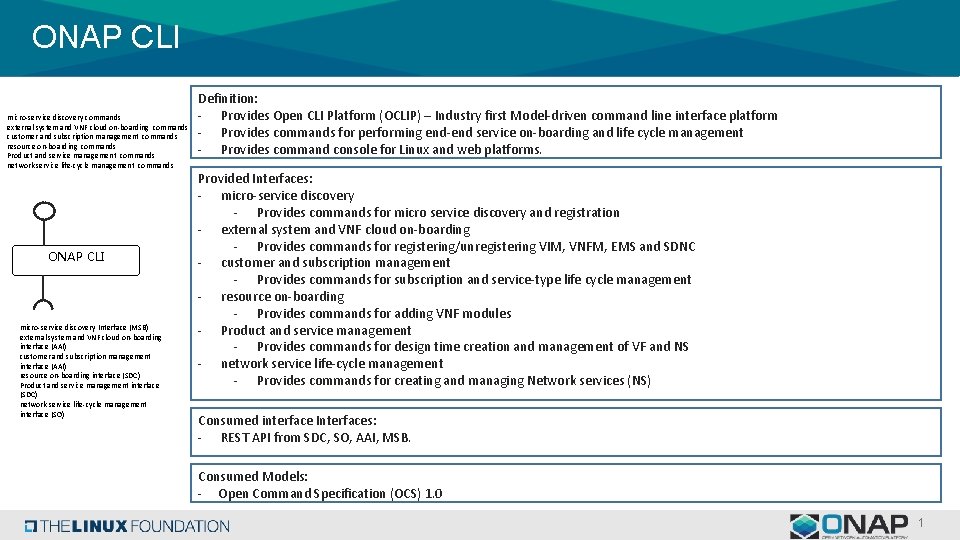This screenshot has width=960, height=540.
Task: Click small label network service life-cycle management interface (SO)
Action: coord(83,409)
